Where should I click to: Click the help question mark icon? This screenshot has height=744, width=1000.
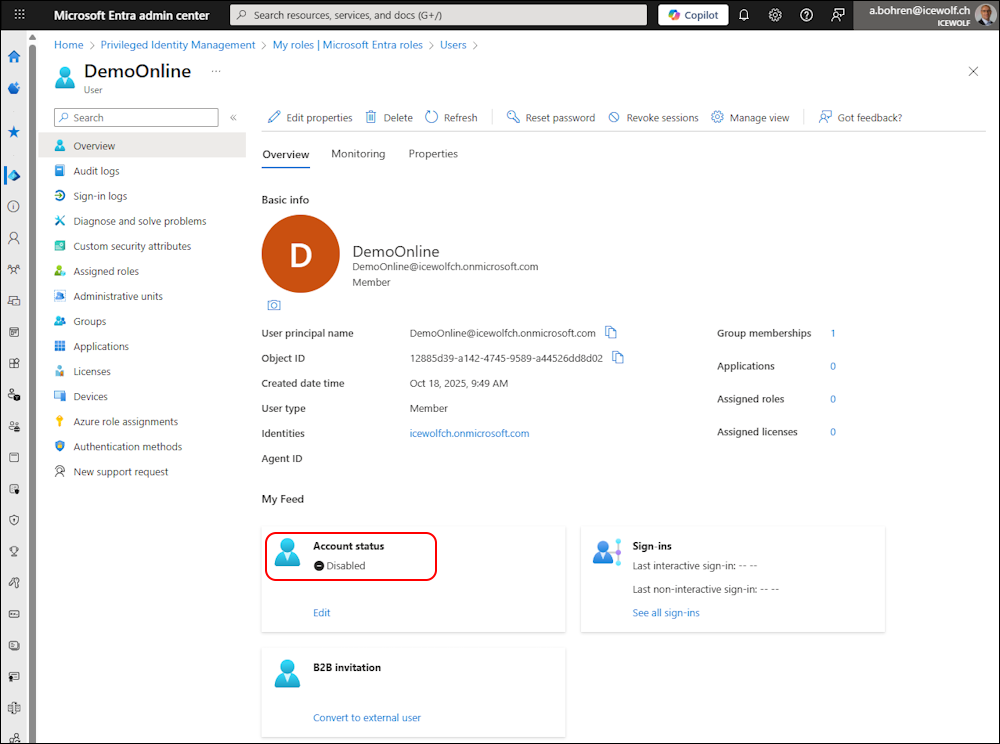click(x=807, y=15)
